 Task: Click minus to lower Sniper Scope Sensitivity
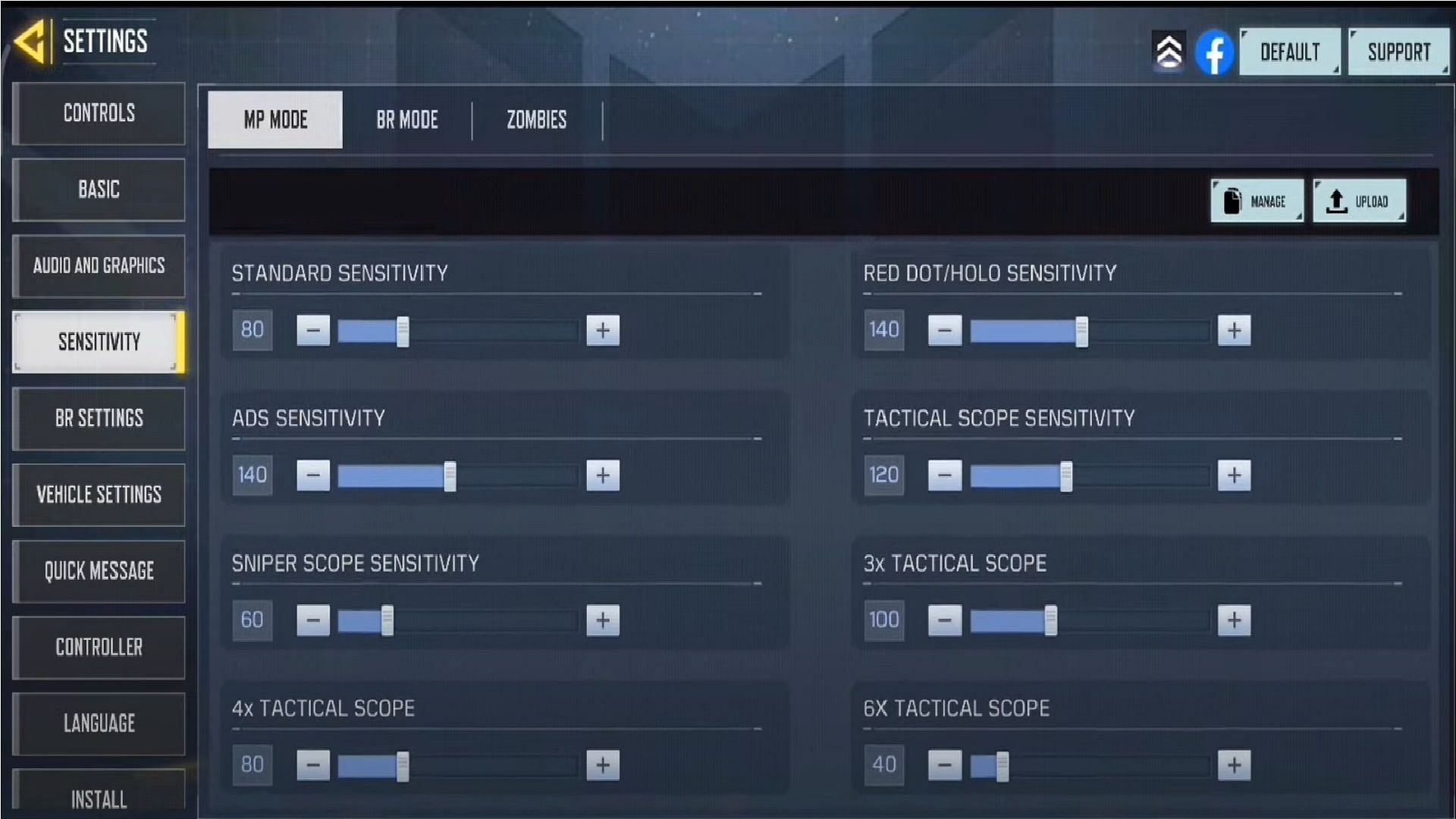pyautogui.click(x=312, y=620)
